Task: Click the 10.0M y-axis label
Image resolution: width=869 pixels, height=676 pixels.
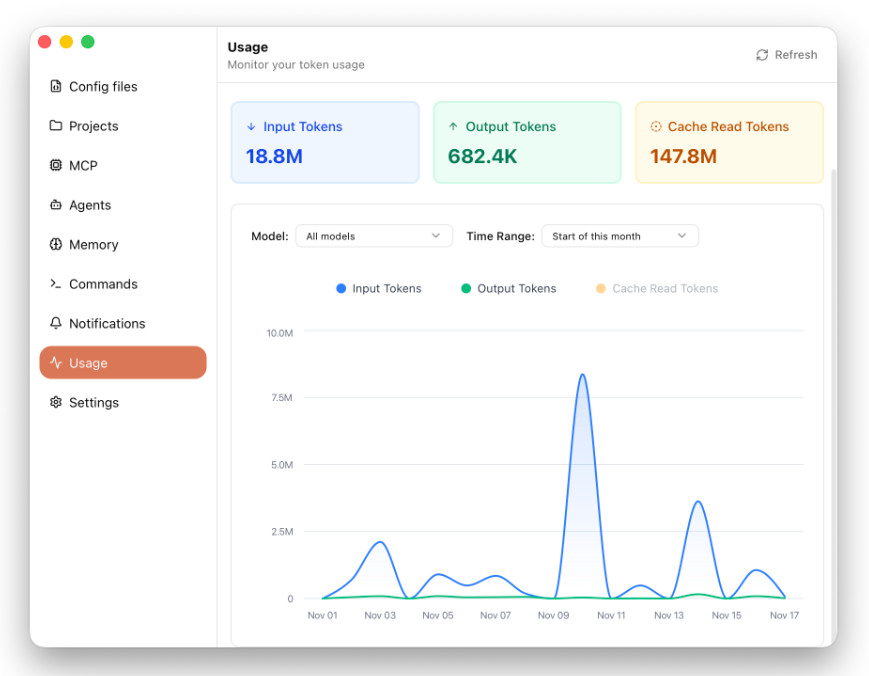Action: (280, 333)
